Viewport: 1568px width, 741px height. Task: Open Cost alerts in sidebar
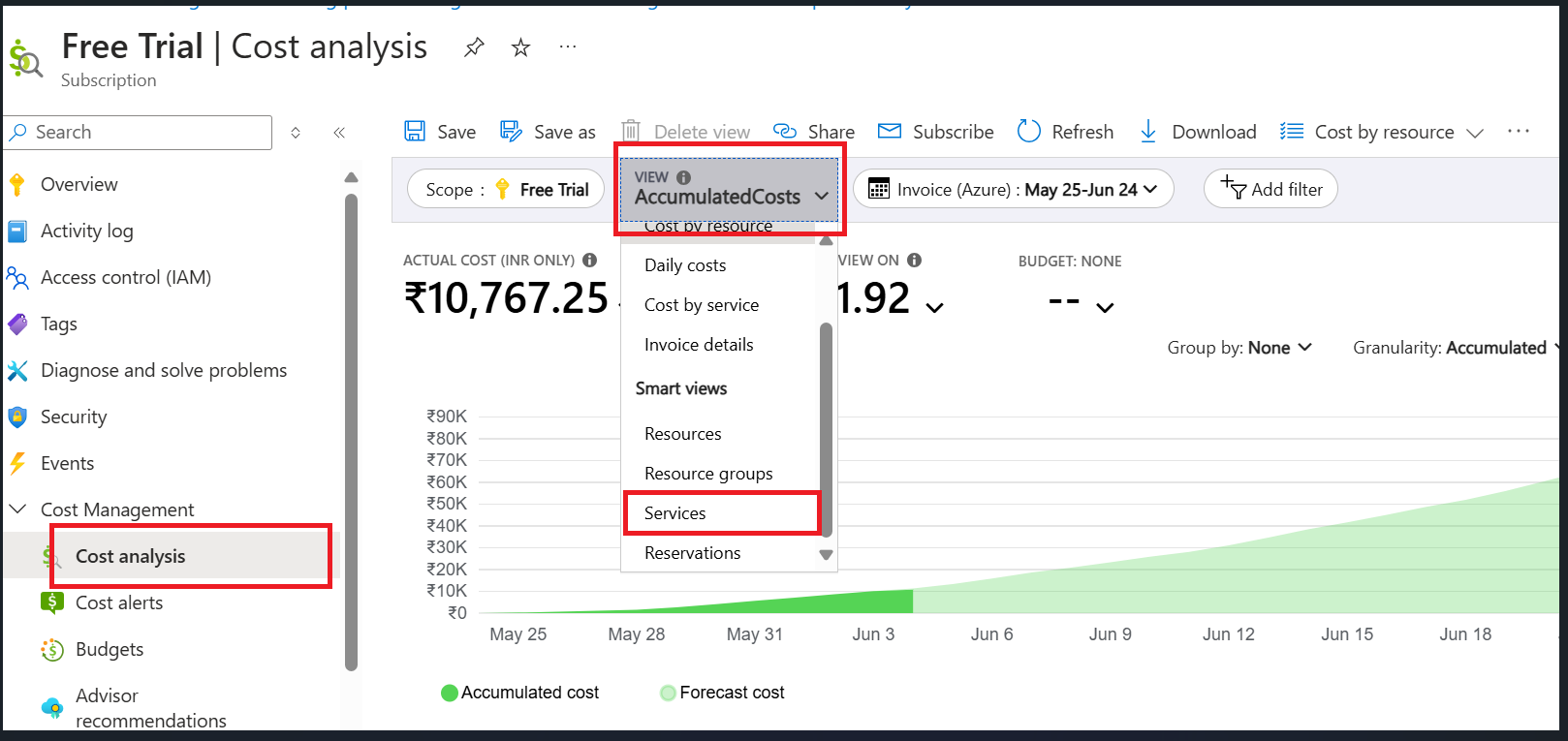[x=119, y=602]
